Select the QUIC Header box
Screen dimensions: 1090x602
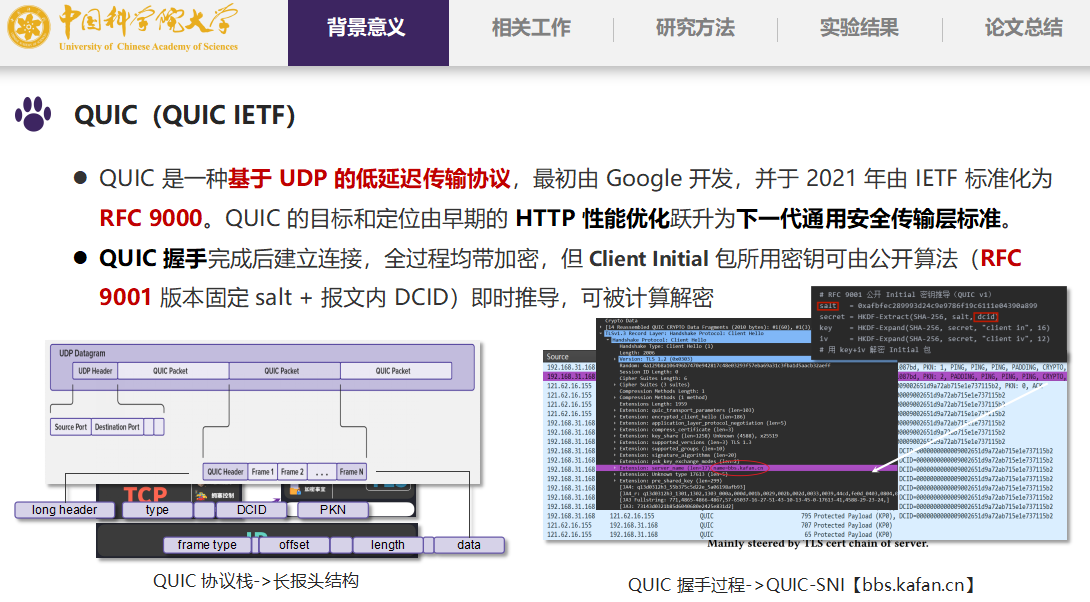point(225,471)
